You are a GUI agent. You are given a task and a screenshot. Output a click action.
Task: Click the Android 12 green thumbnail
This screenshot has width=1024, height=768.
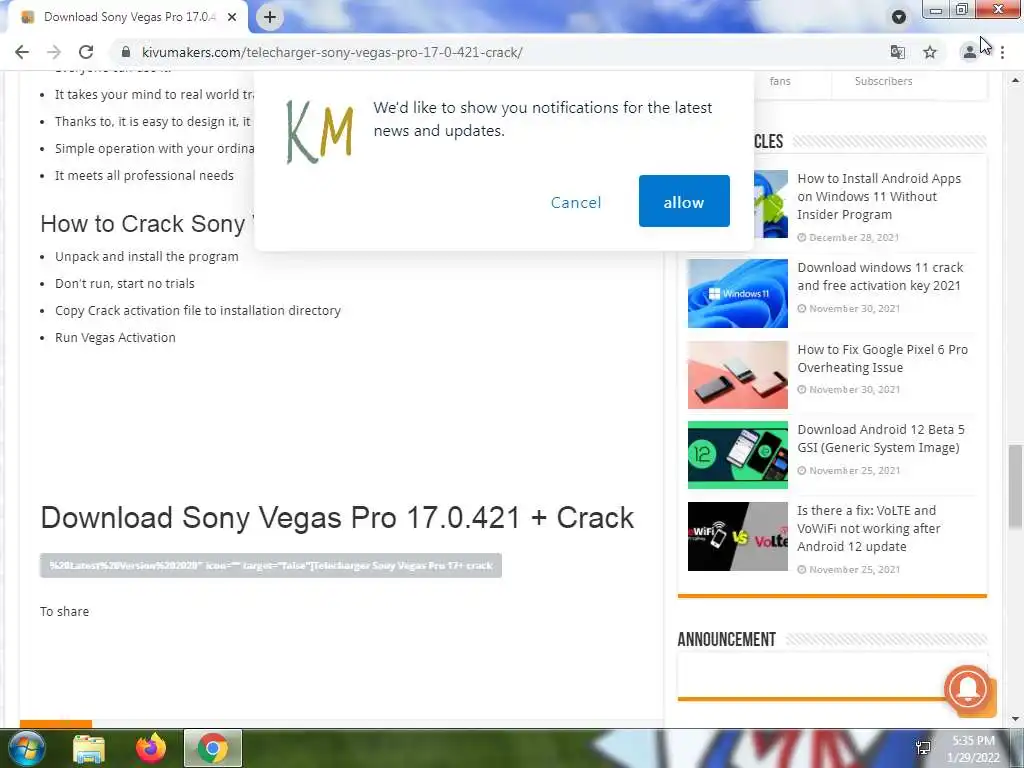pyautogui.click(x=737, y=455)
